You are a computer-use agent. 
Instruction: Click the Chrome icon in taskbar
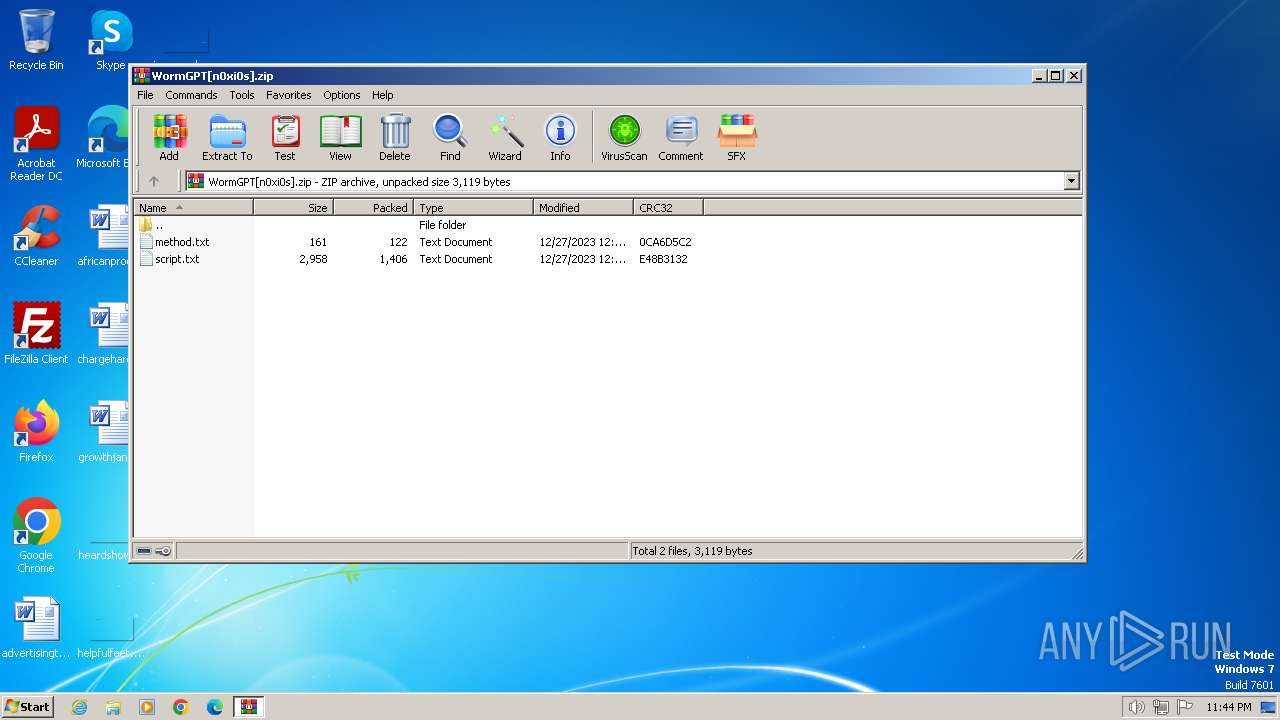(181, 707)
